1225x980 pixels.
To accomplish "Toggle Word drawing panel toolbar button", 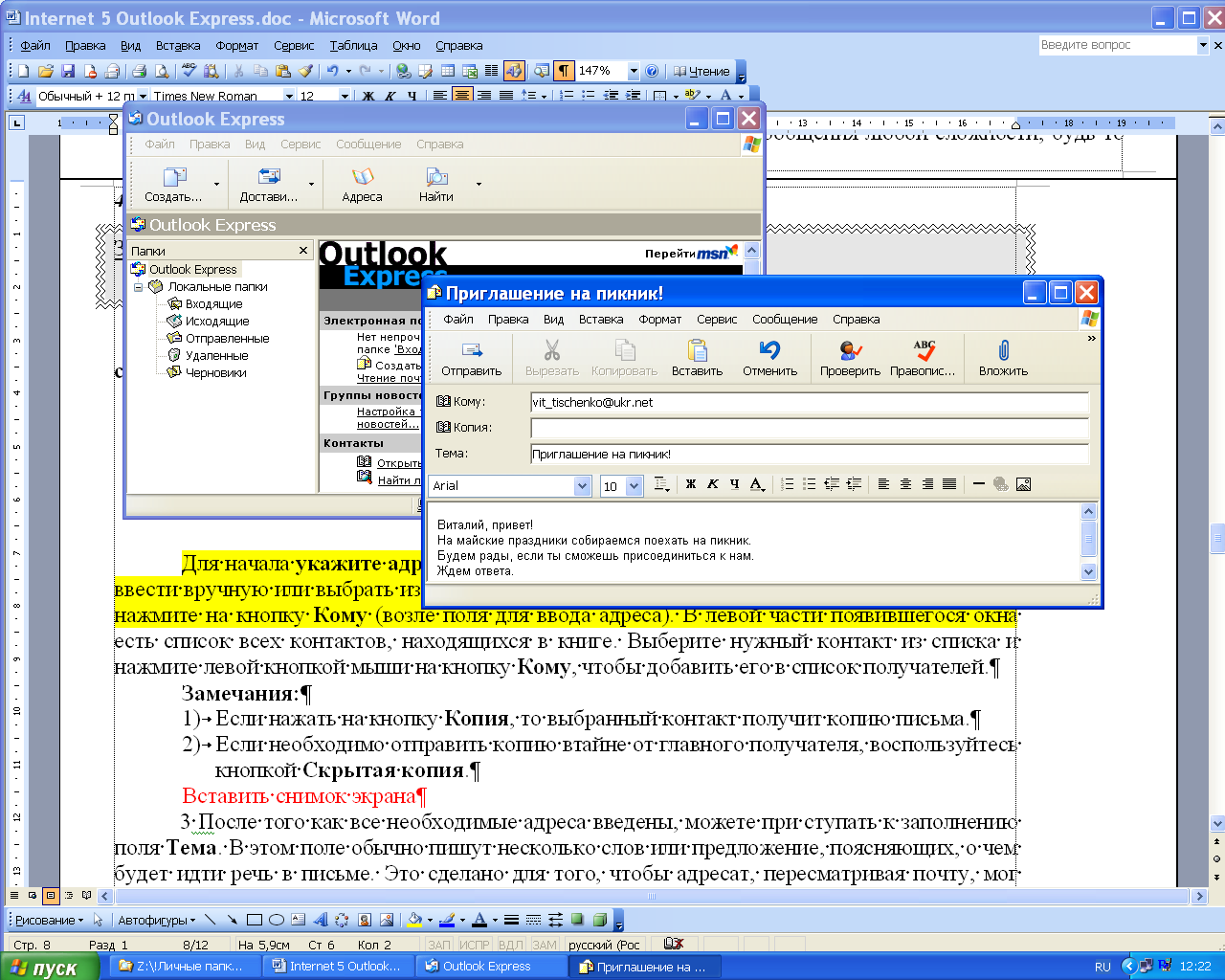I will (x=514, y=71).
